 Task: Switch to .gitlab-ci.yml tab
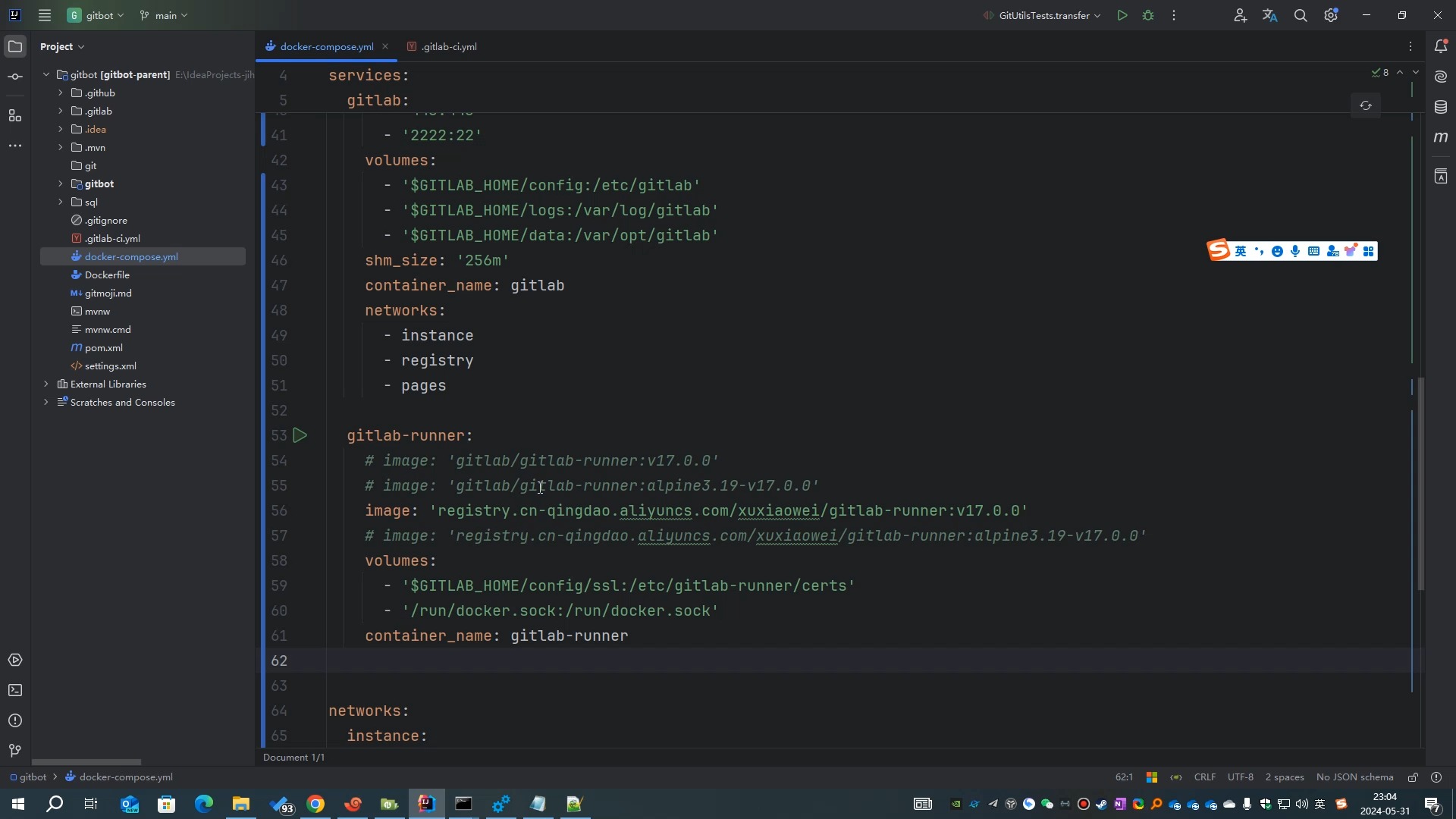[442, 46]
